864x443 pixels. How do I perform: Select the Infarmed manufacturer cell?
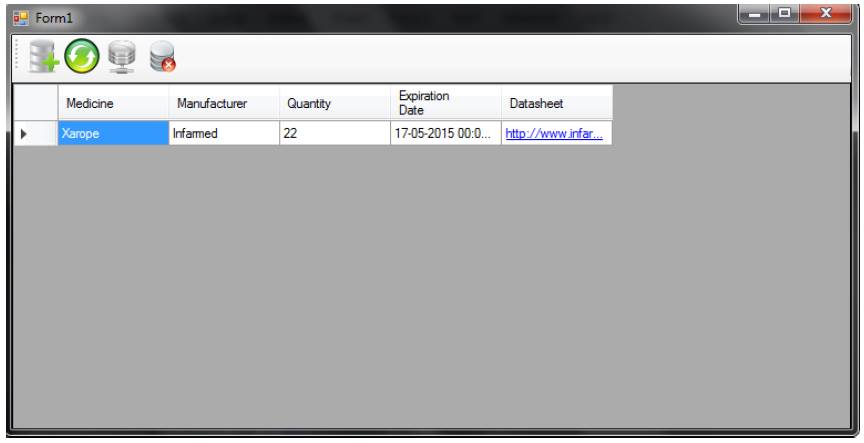(223, 134)
